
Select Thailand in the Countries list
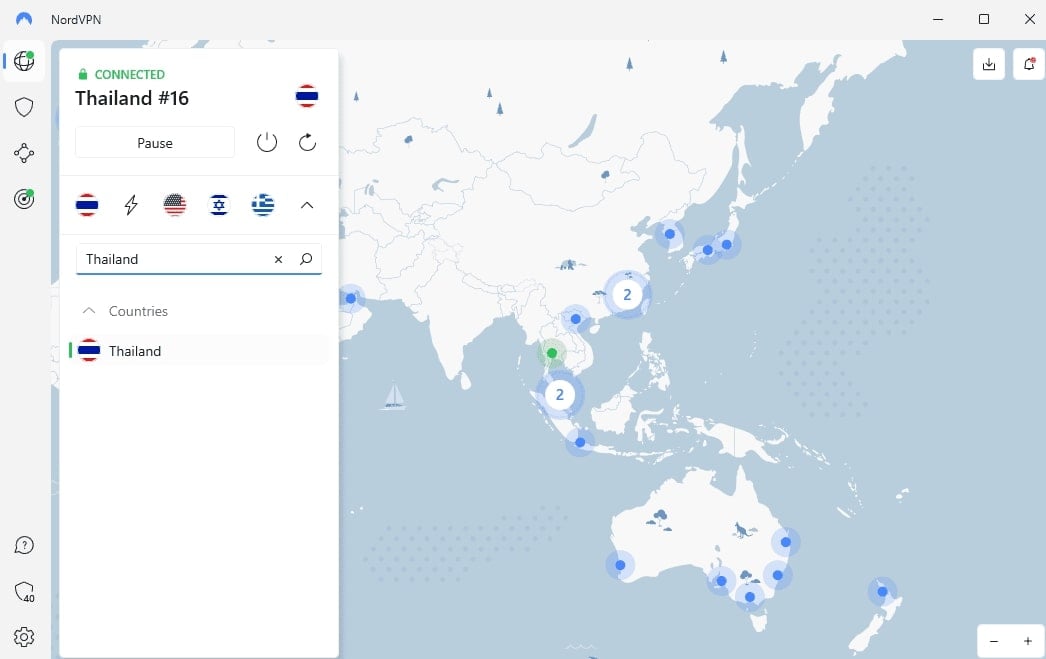(135, 351)
